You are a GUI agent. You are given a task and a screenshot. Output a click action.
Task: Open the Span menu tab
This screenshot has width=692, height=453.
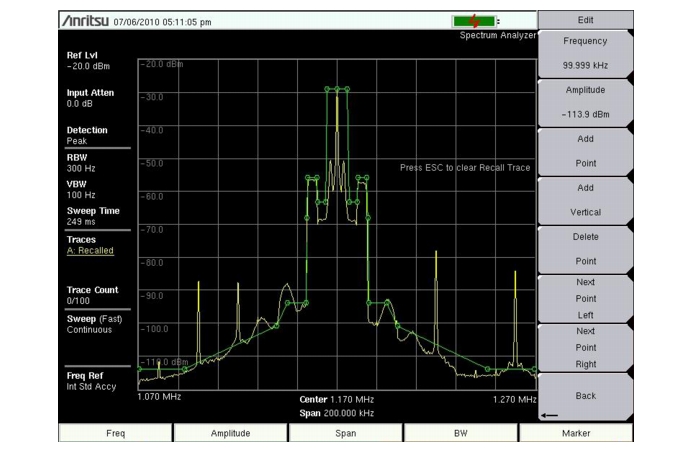click(x=344, y=433)
